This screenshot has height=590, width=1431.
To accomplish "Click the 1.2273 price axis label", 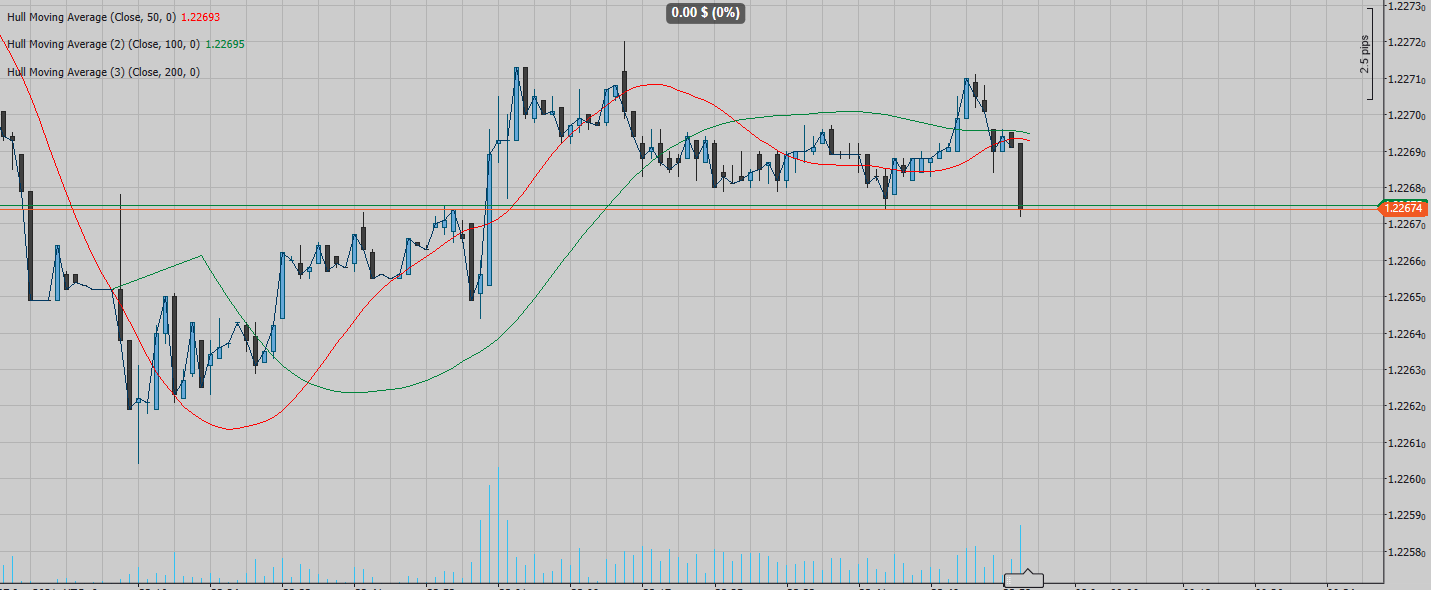I will pos(1406,6).
